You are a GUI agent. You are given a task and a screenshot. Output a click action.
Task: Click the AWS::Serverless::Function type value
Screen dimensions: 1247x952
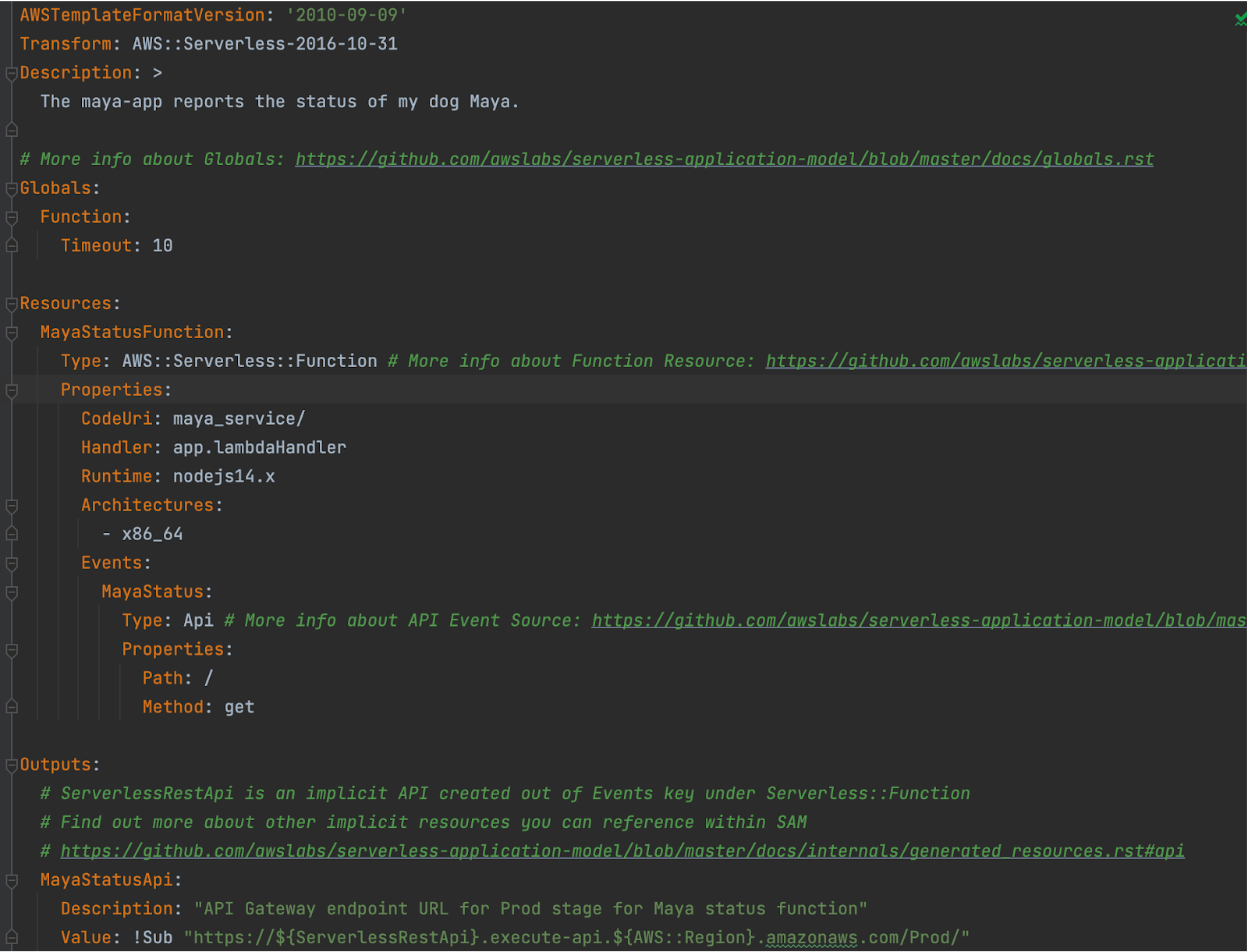click(x=250, y=361)
